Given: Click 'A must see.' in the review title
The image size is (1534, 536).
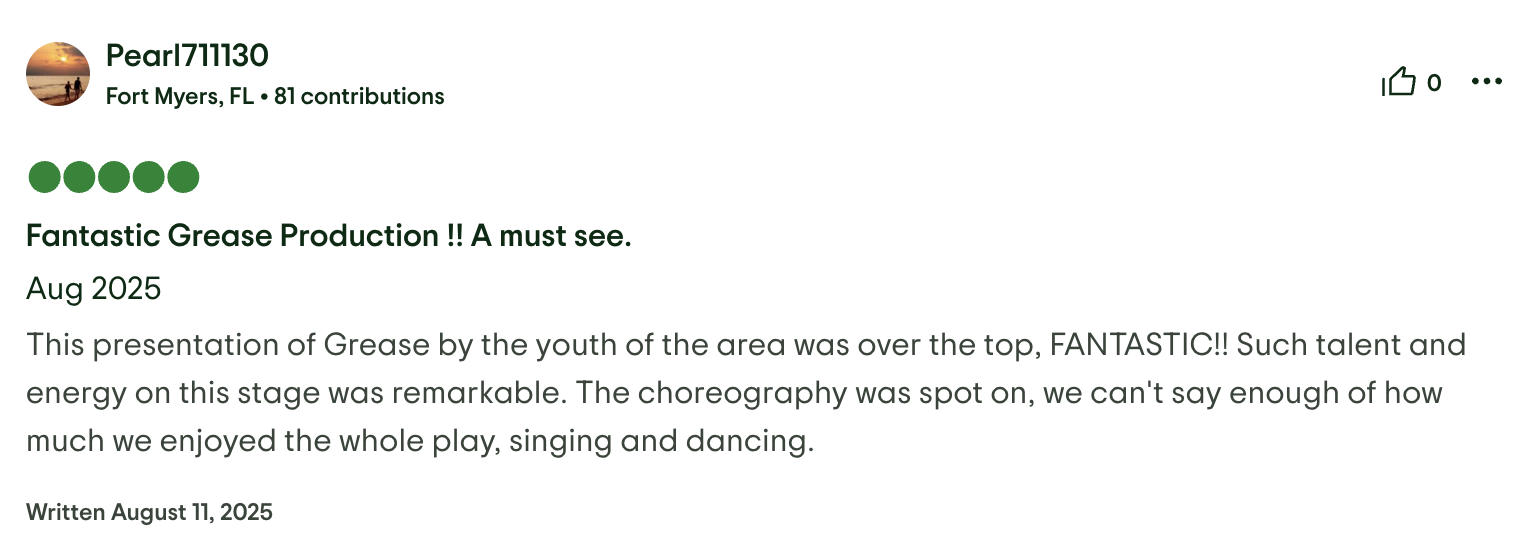Looking at the screenshot, I should [551, 236].
